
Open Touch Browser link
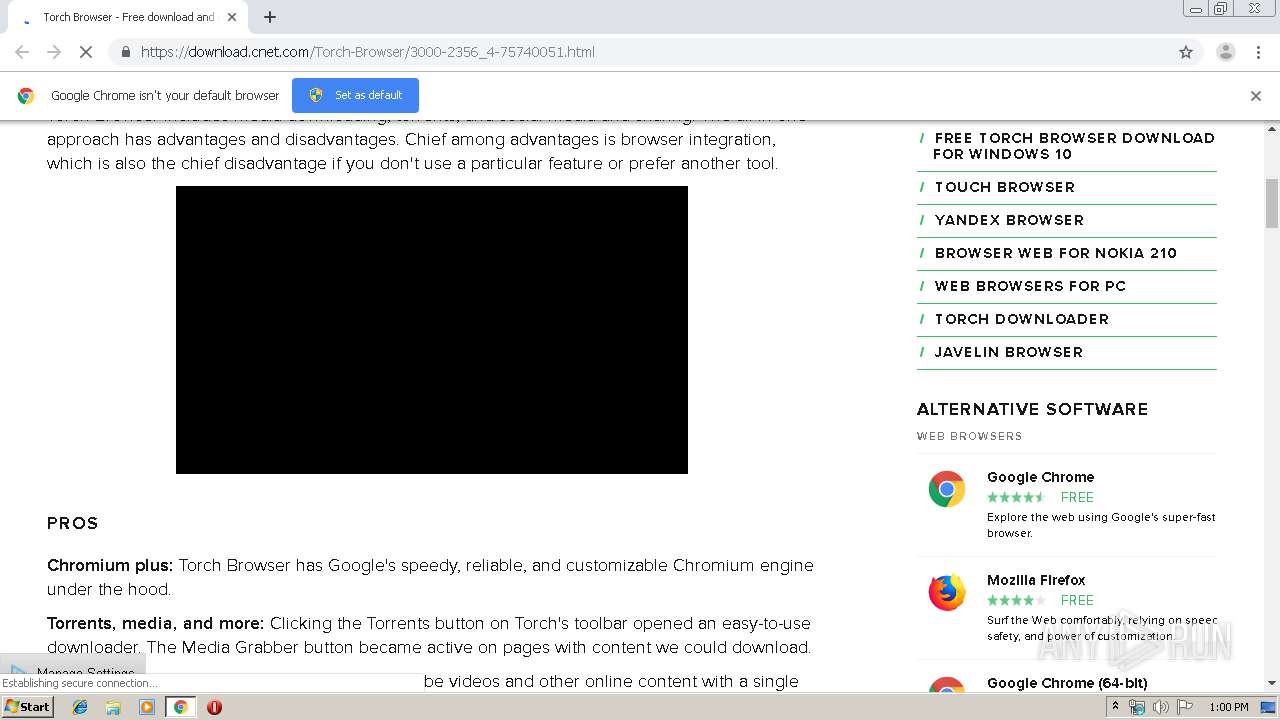(x=1005, y=187)
